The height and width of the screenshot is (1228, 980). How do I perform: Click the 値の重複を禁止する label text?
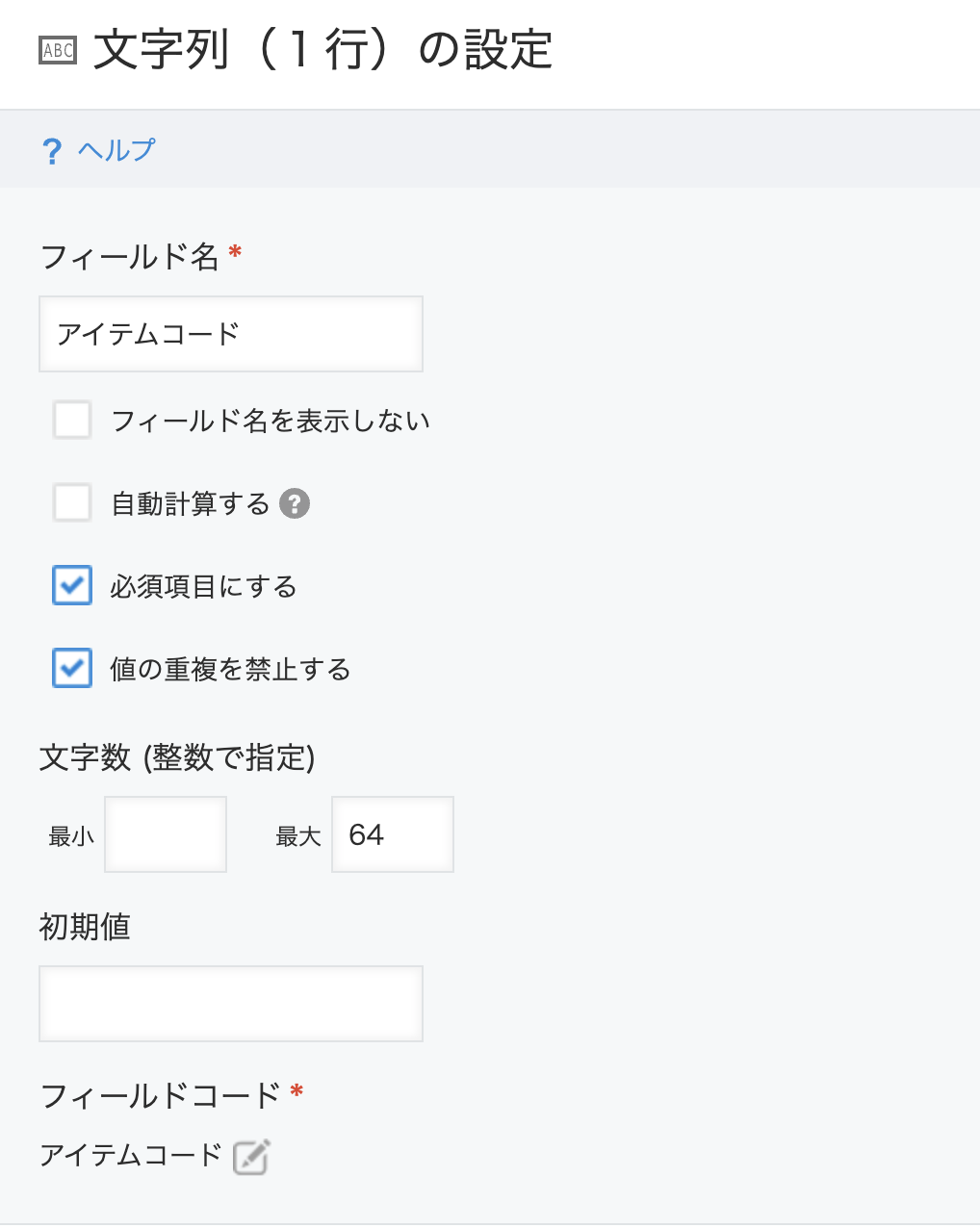(x=230, y=669)
